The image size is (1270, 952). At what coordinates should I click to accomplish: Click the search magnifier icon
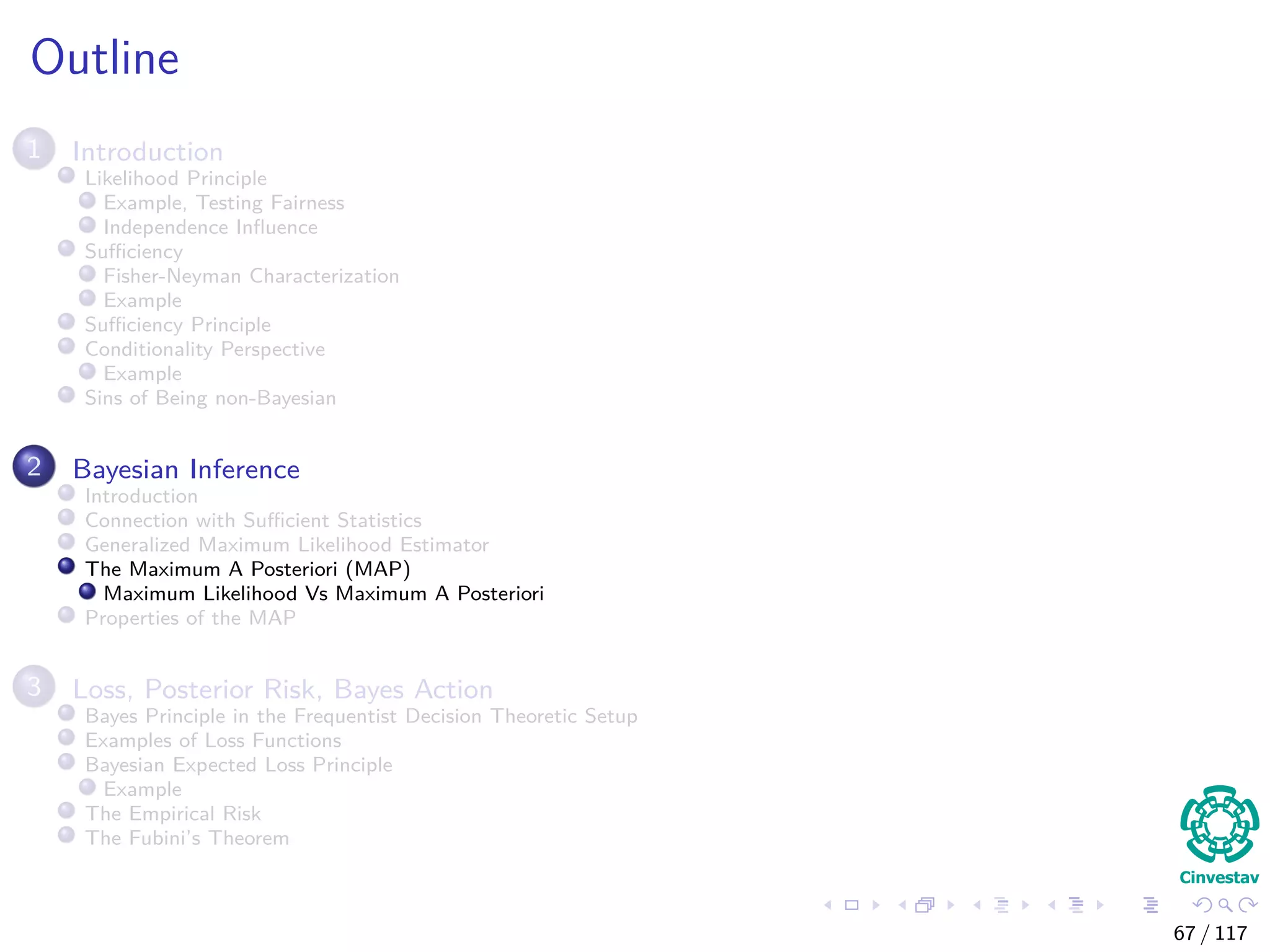(x=1225, y=906)
